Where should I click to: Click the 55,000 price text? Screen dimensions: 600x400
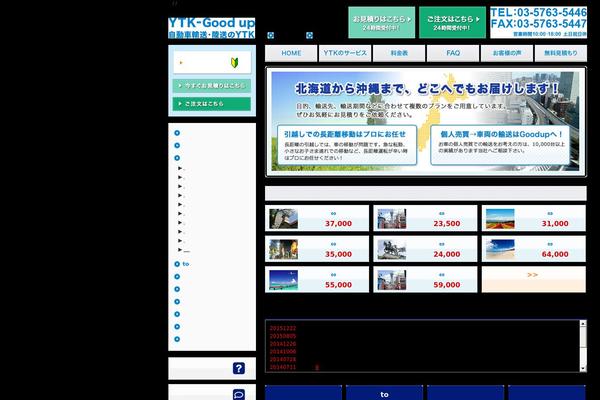338,285
